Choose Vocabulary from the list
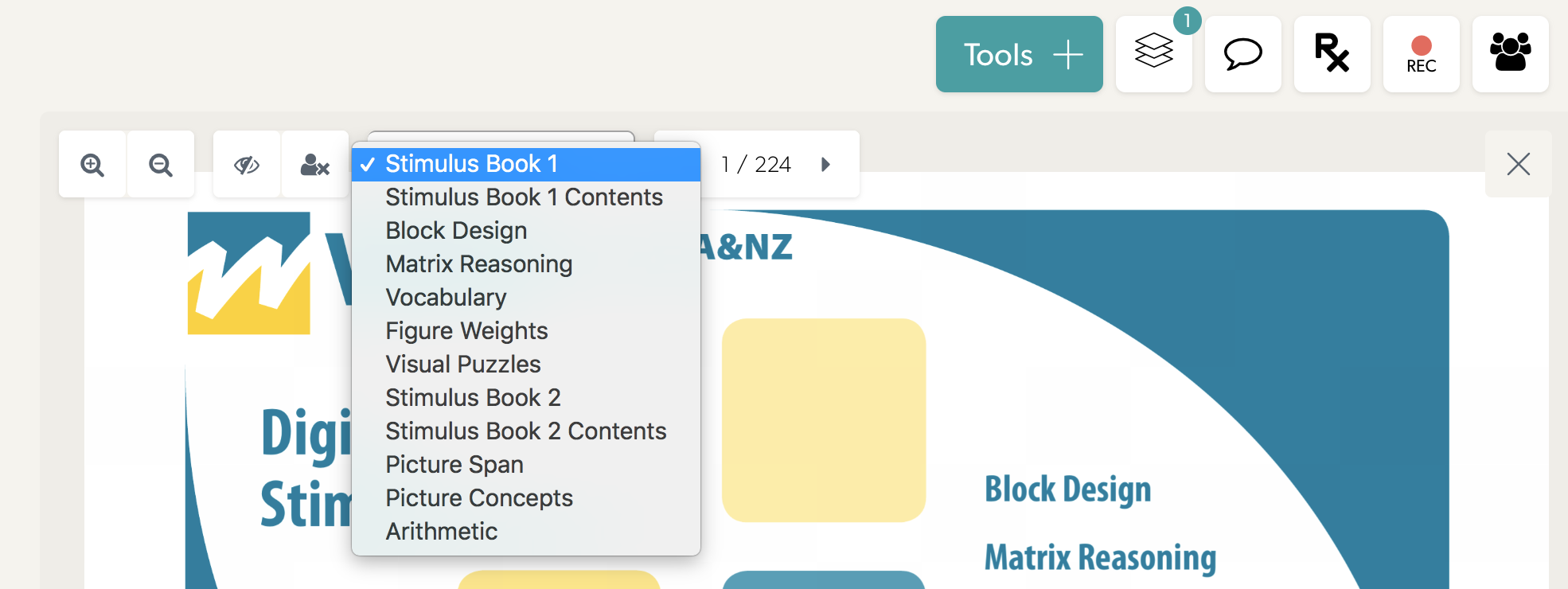The image size is (1568, 589). coord(526,298)
